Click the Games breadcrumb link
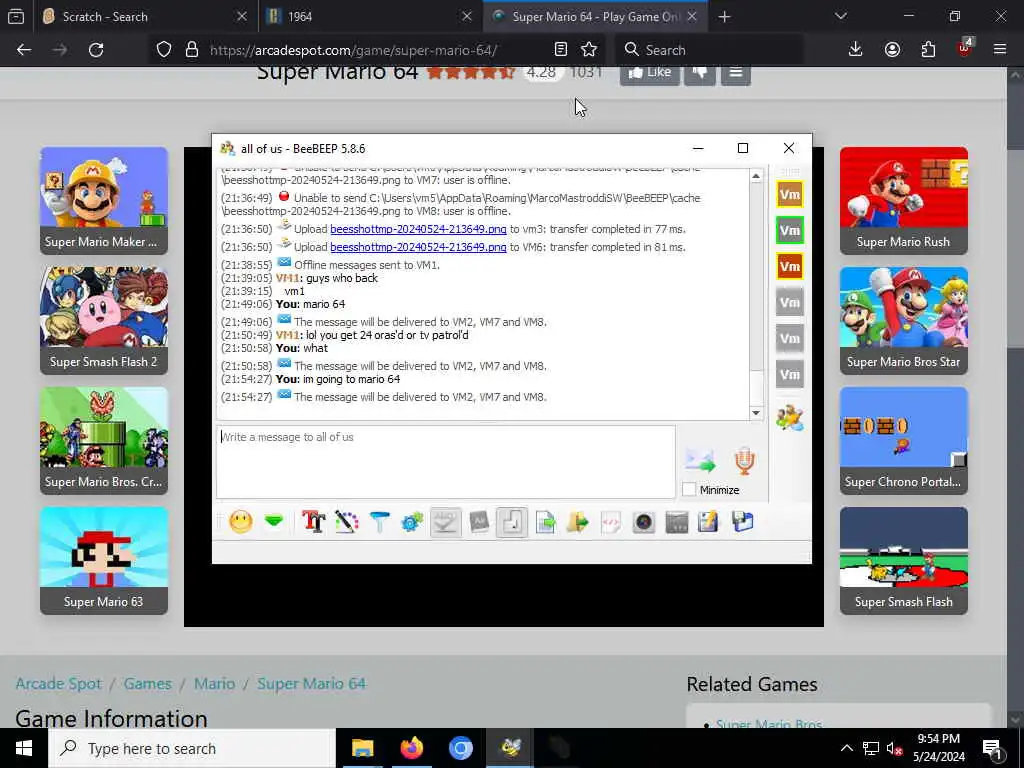The image size is (1024, 768). (148, 684)
